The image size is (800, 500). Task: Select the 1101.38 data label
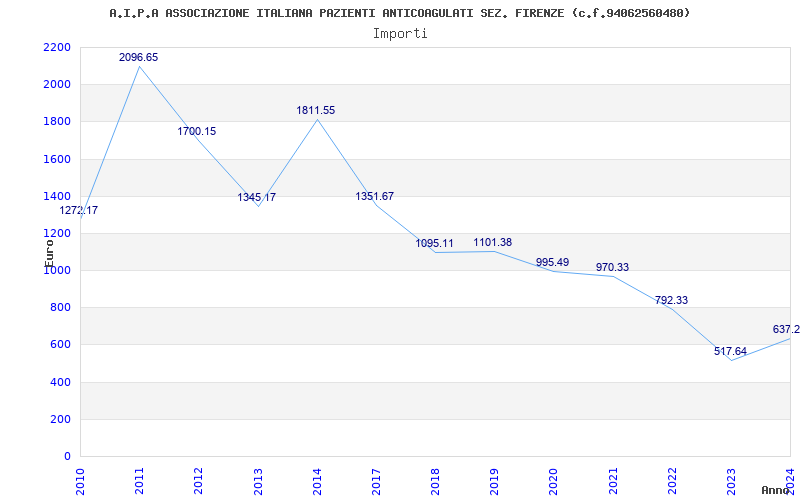point(492,243)
